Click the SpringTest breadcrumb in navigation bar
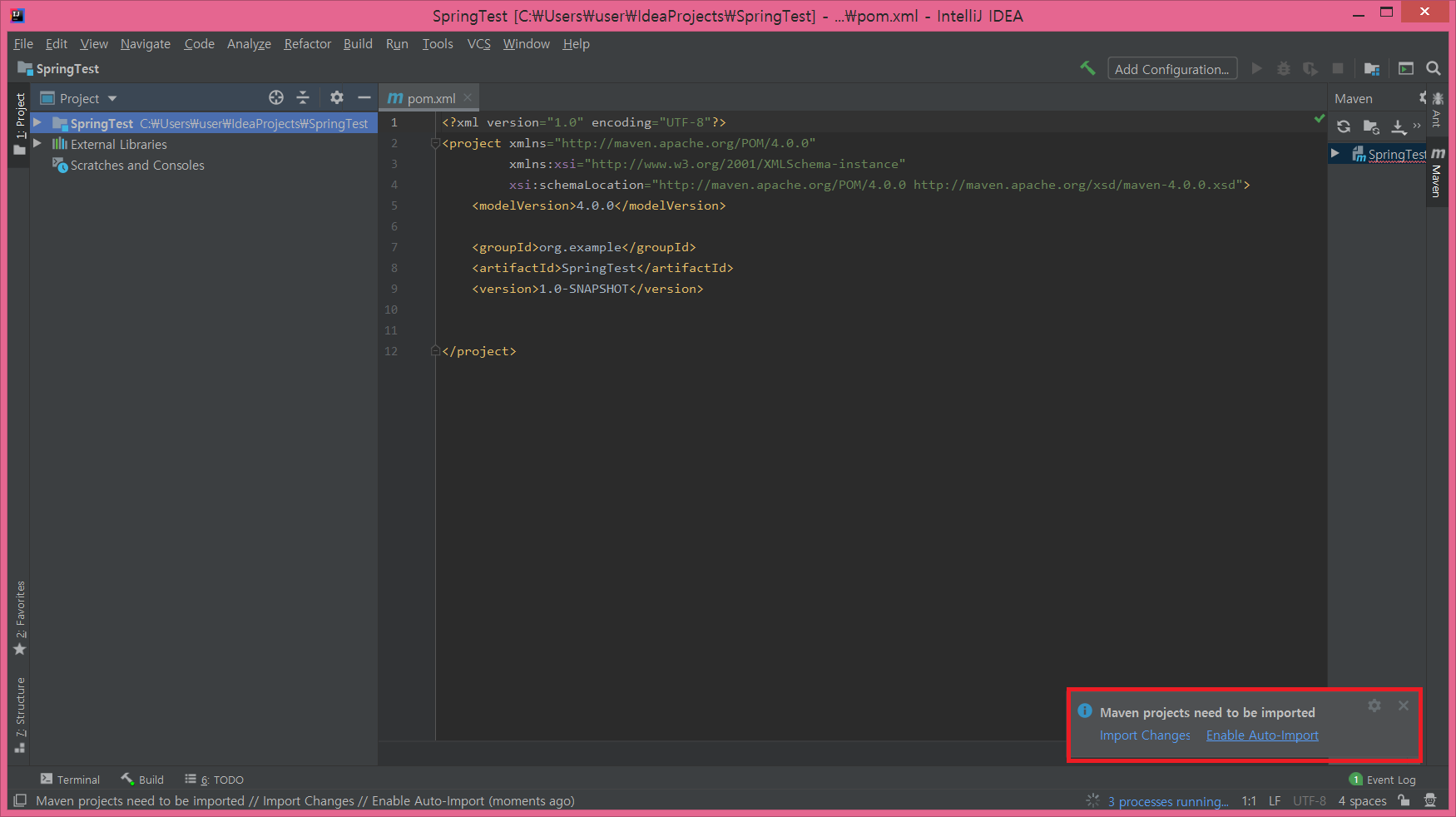1456x817 pixels. pyautogui.click(x=58, y=69)
